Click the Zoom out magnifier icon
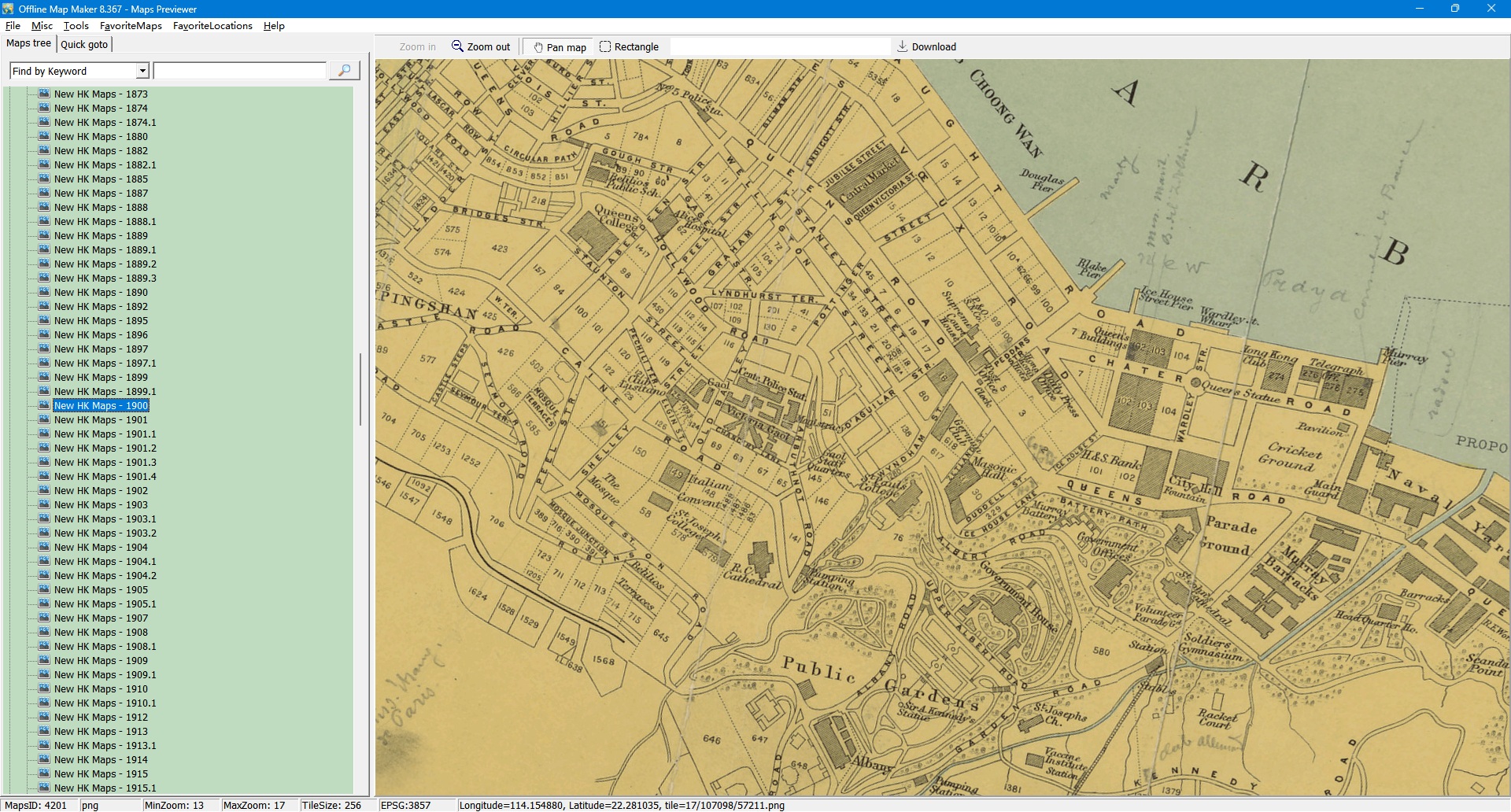The image size is (1511, 812). point(457,46)
